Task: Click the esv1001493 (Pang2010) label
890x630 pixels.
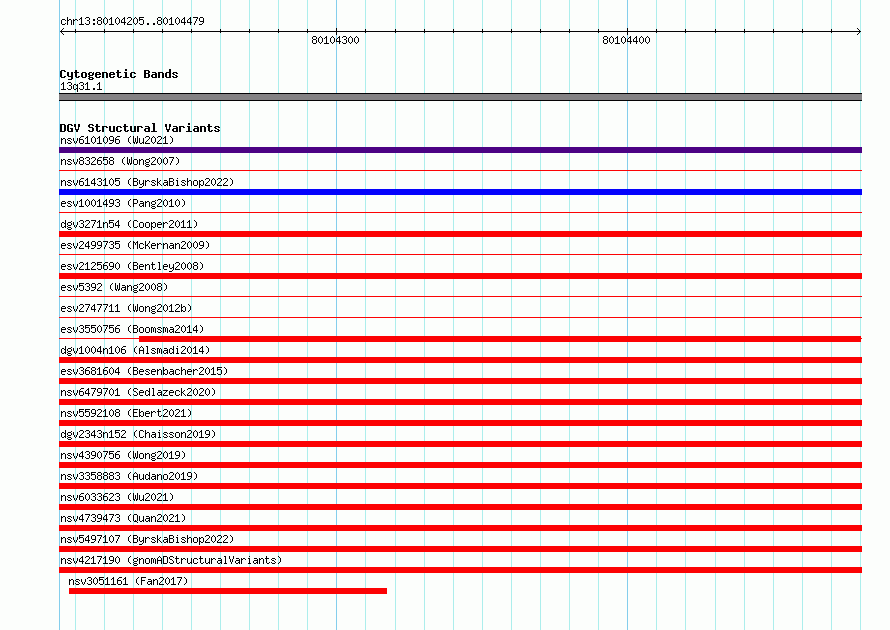Action: 123,203
